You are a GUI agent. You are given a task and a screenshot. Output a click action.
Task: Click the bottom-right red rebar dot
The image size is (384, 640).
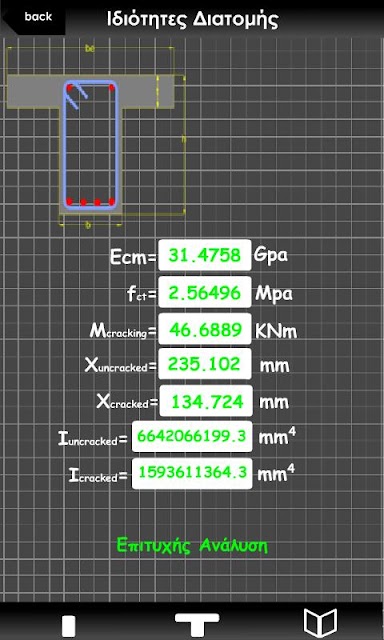tap(111, 201)
